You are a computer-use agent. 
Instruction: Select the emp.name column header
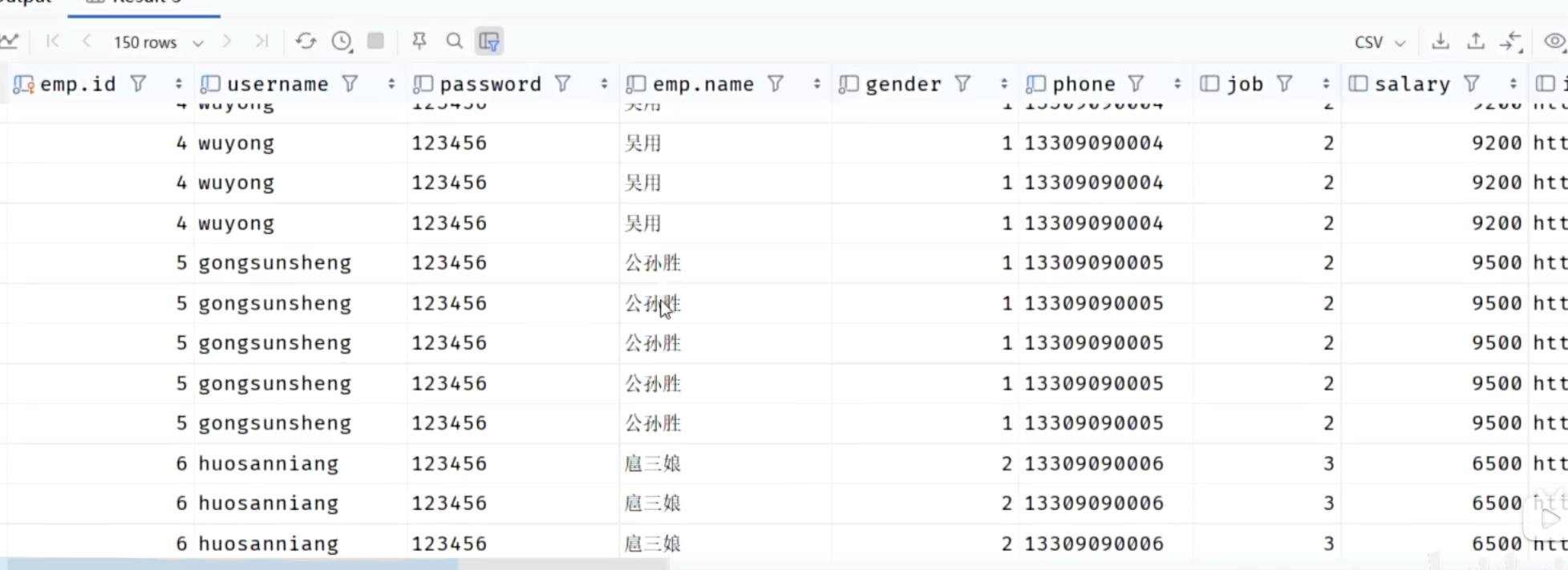click(703, 83)
